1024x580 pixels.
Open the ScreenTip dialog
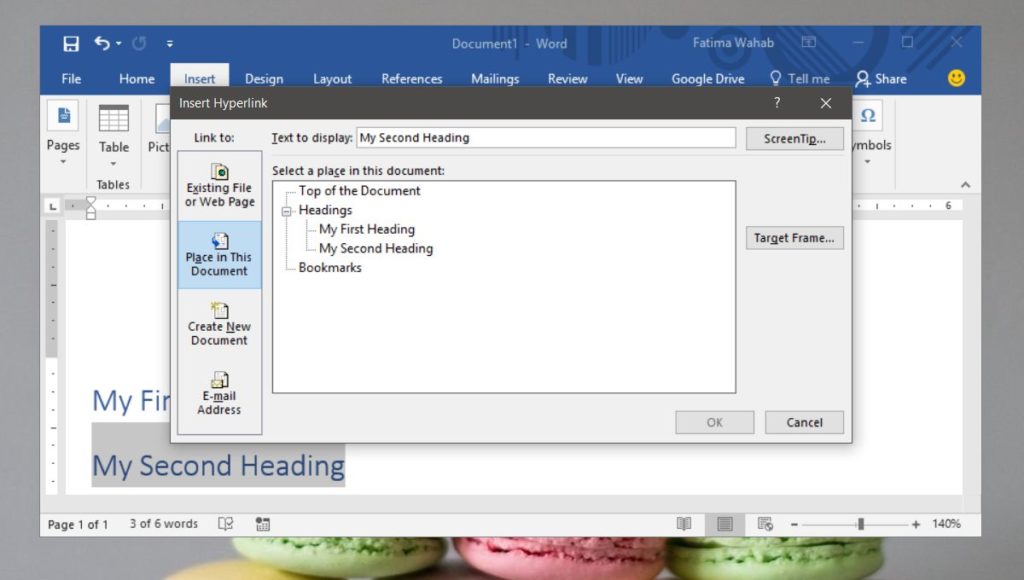click(x=794, y=138)
